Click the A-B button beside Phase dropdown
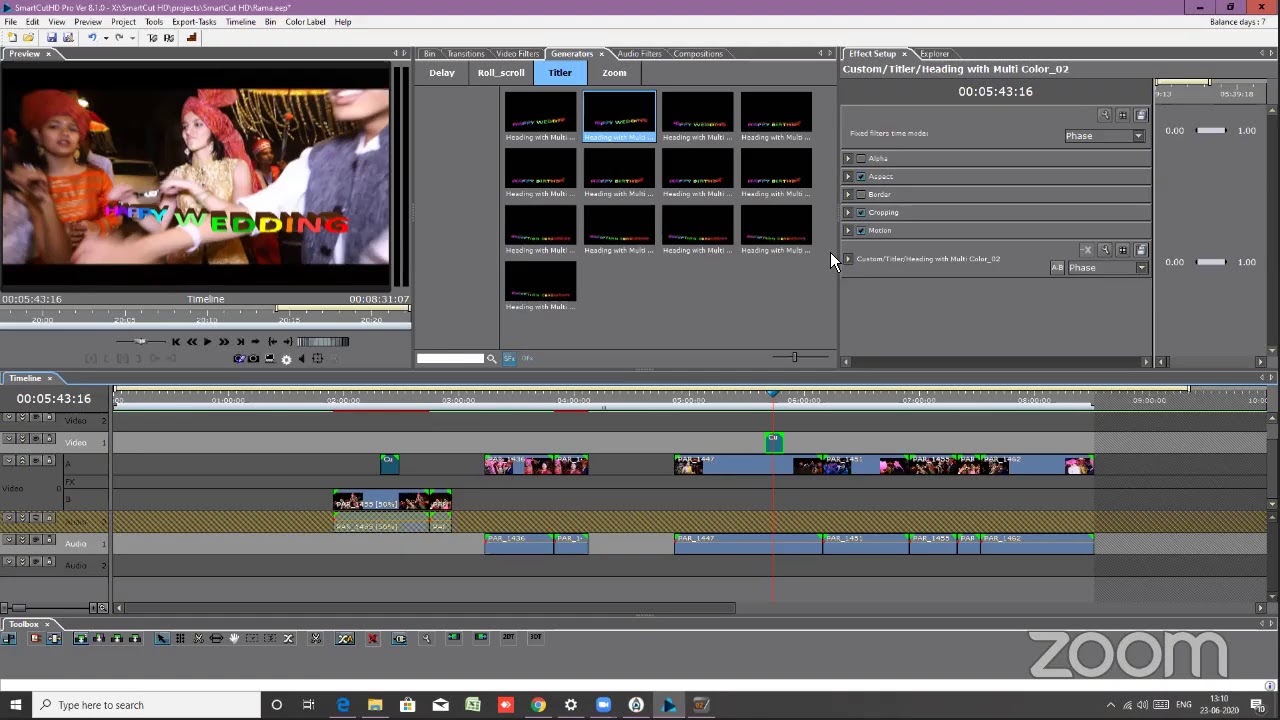 tap(1057, 267)
